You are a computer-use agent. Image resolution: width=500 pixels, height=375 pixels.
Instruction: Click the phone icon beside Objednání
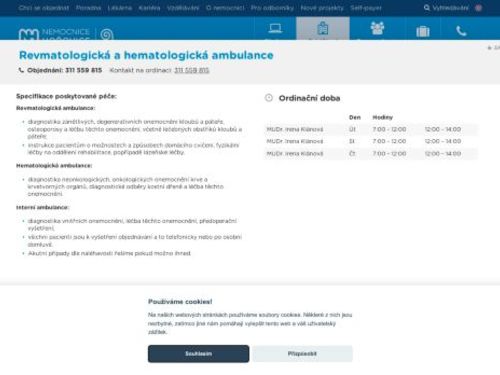coord(21,70)
